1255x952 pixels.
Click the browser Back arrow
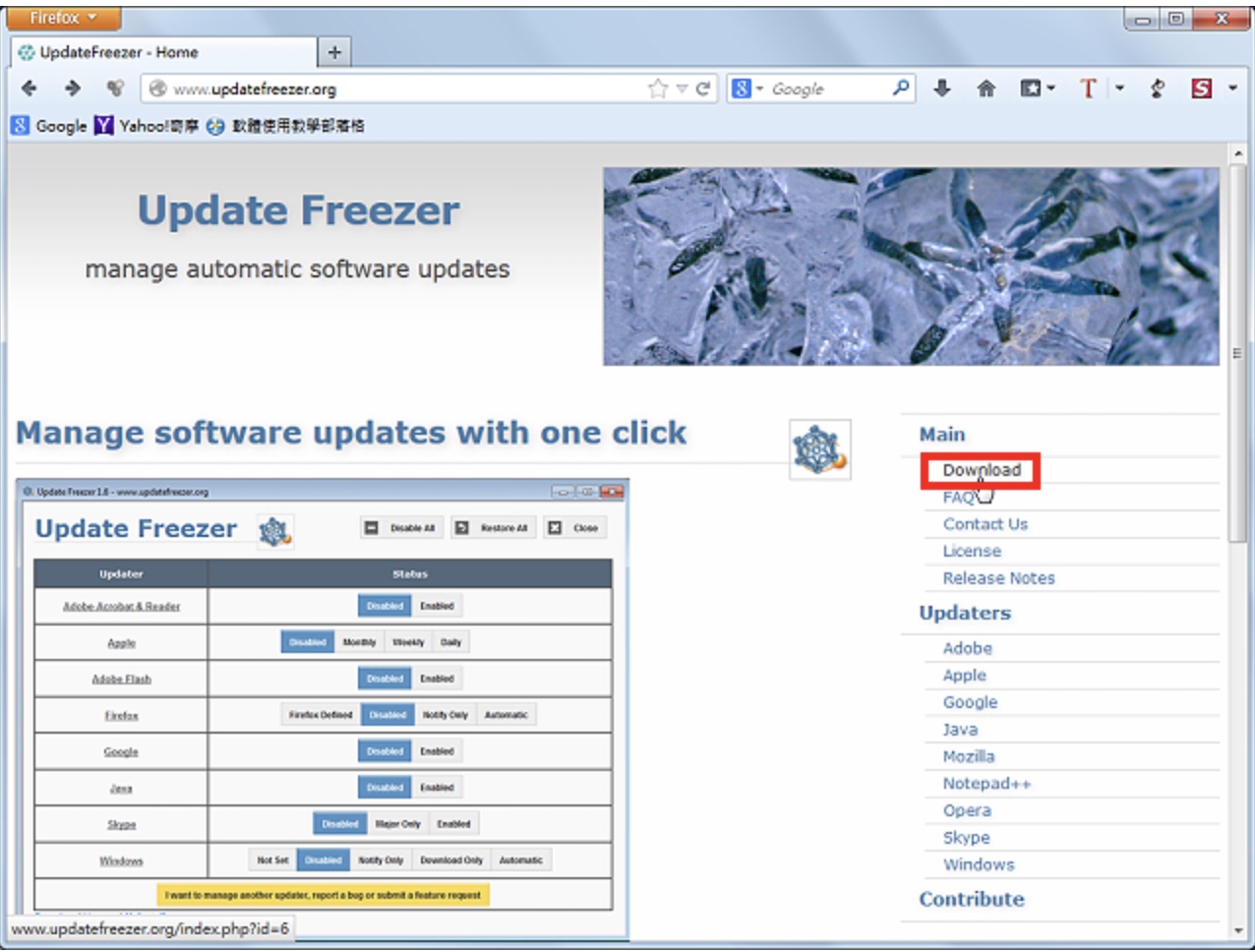tap(30, 89)
